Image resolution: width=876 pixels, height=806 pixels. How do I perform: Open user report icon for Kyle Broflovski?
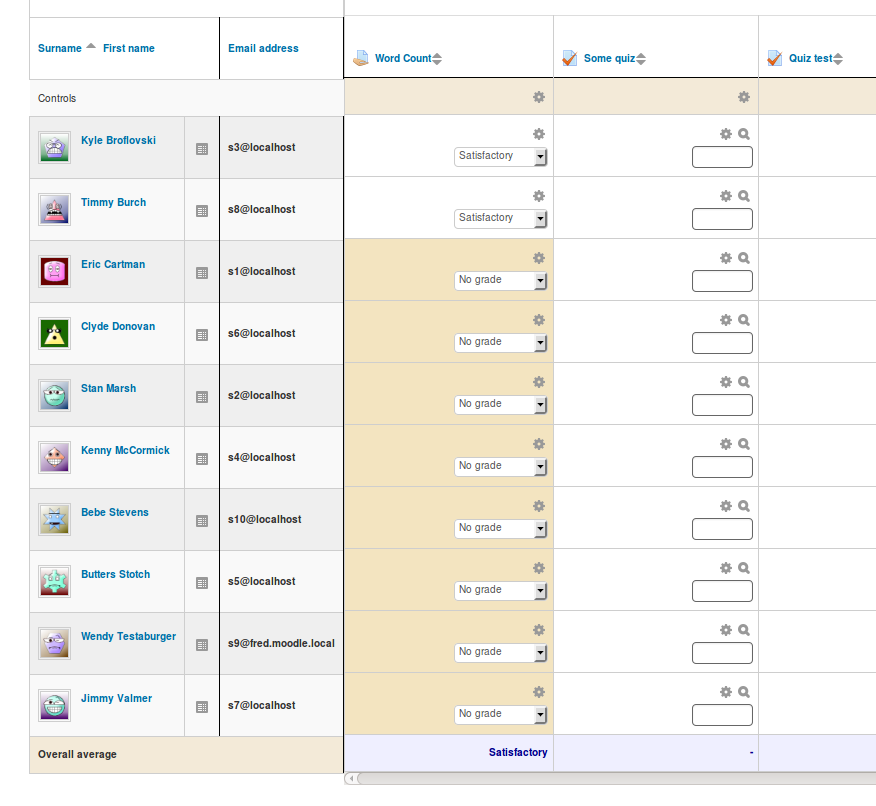[x=202, y=149]
